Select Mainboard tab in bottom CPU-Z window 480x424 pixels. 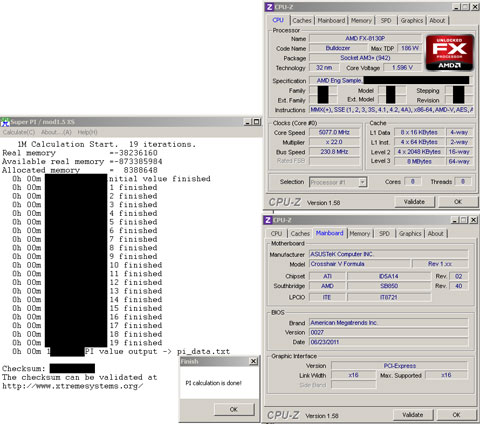pyautogui.click(x=330, y=233)
